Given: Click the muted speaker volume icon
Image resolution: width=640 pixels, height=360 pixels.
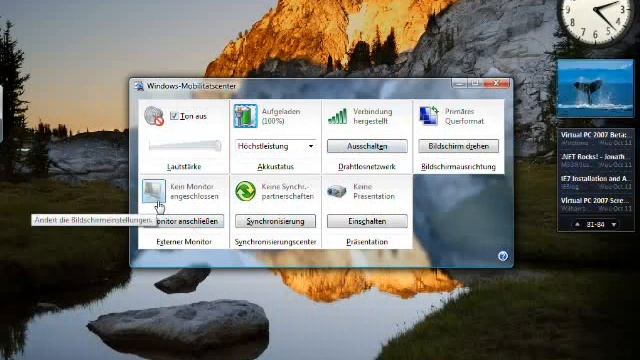Looking at the screenshot, I should 154,116.
